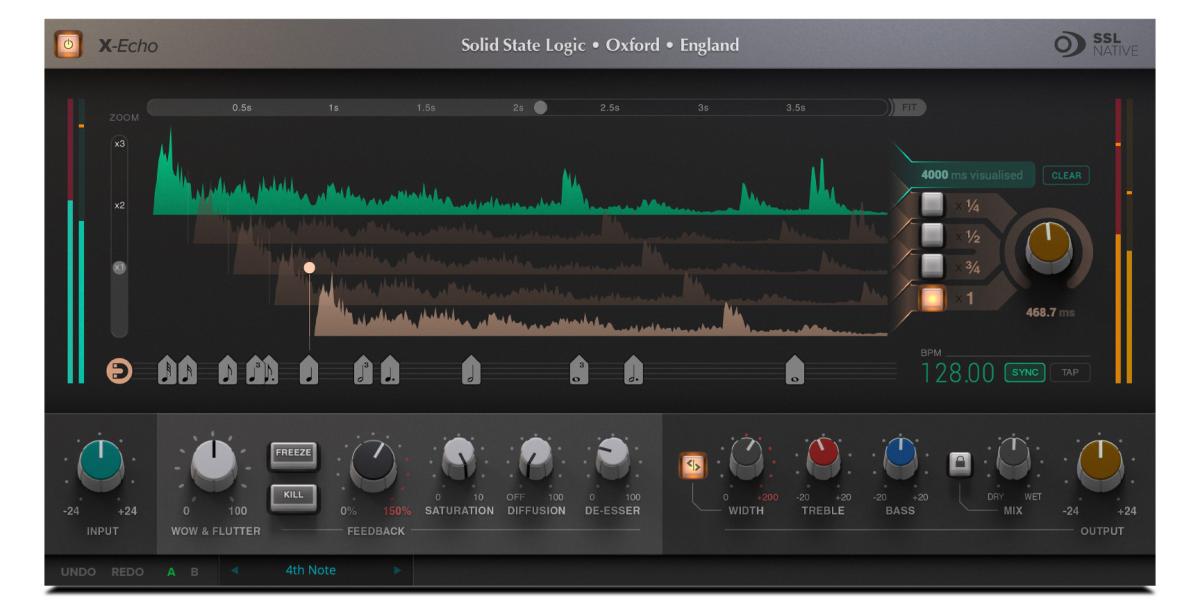Select the plain 8th note marker

(227, 371)
